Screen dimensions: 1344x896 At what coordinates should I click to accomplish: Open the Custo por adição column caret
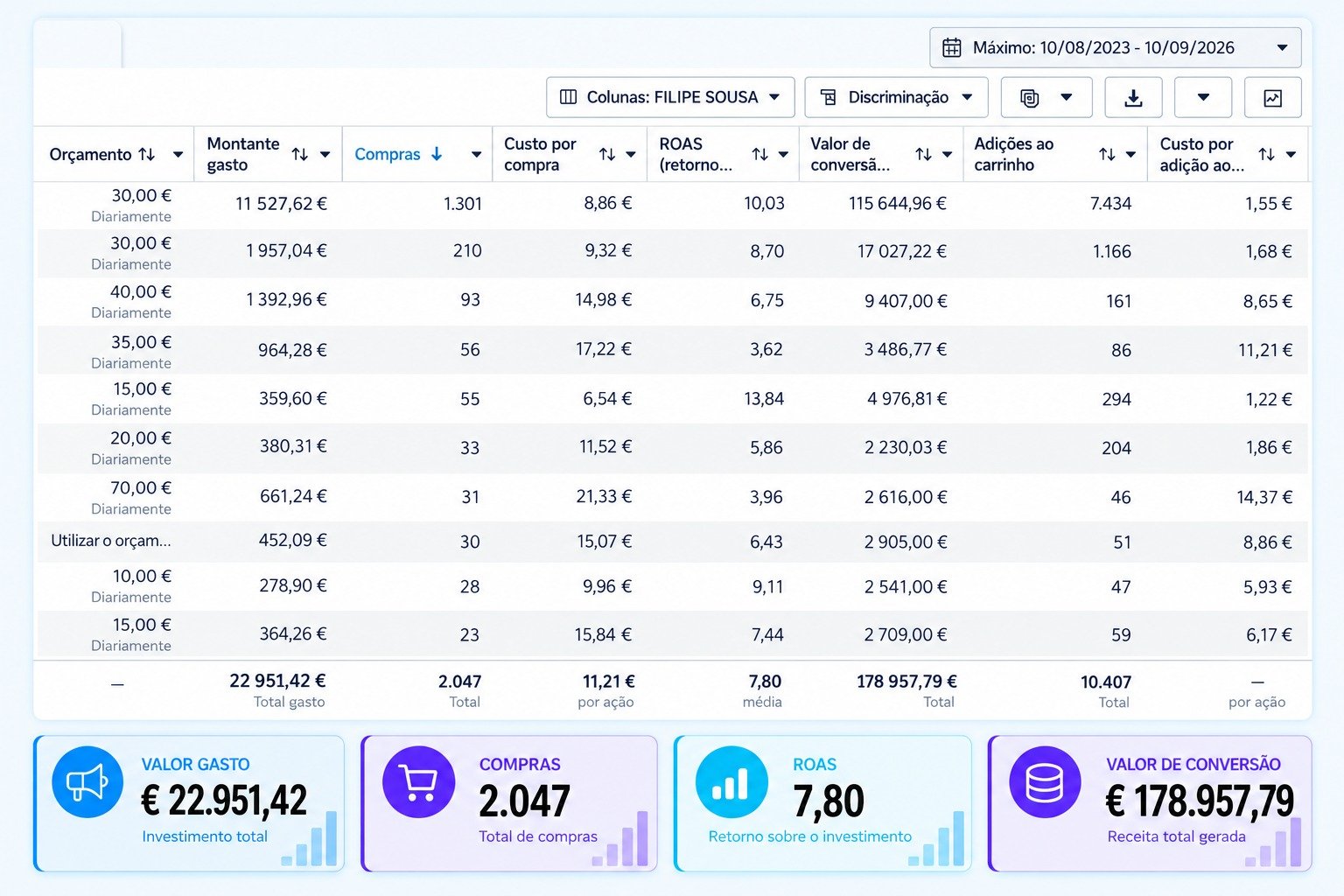tap(1290, 155)
